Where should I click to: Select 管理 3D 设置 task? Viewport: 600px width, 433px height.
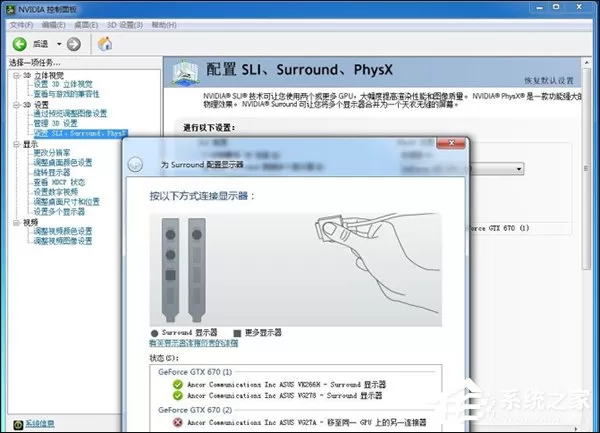point(55,123)
